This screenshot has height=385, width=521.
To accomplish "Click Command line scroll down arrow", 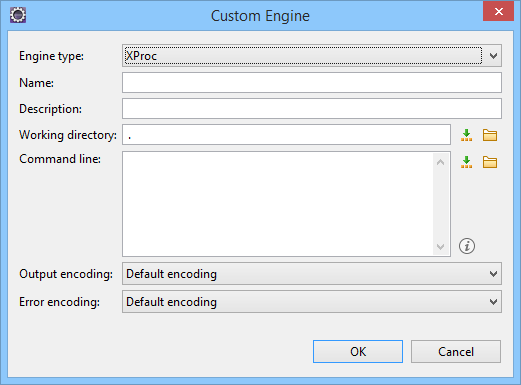I will click(440, 247).
